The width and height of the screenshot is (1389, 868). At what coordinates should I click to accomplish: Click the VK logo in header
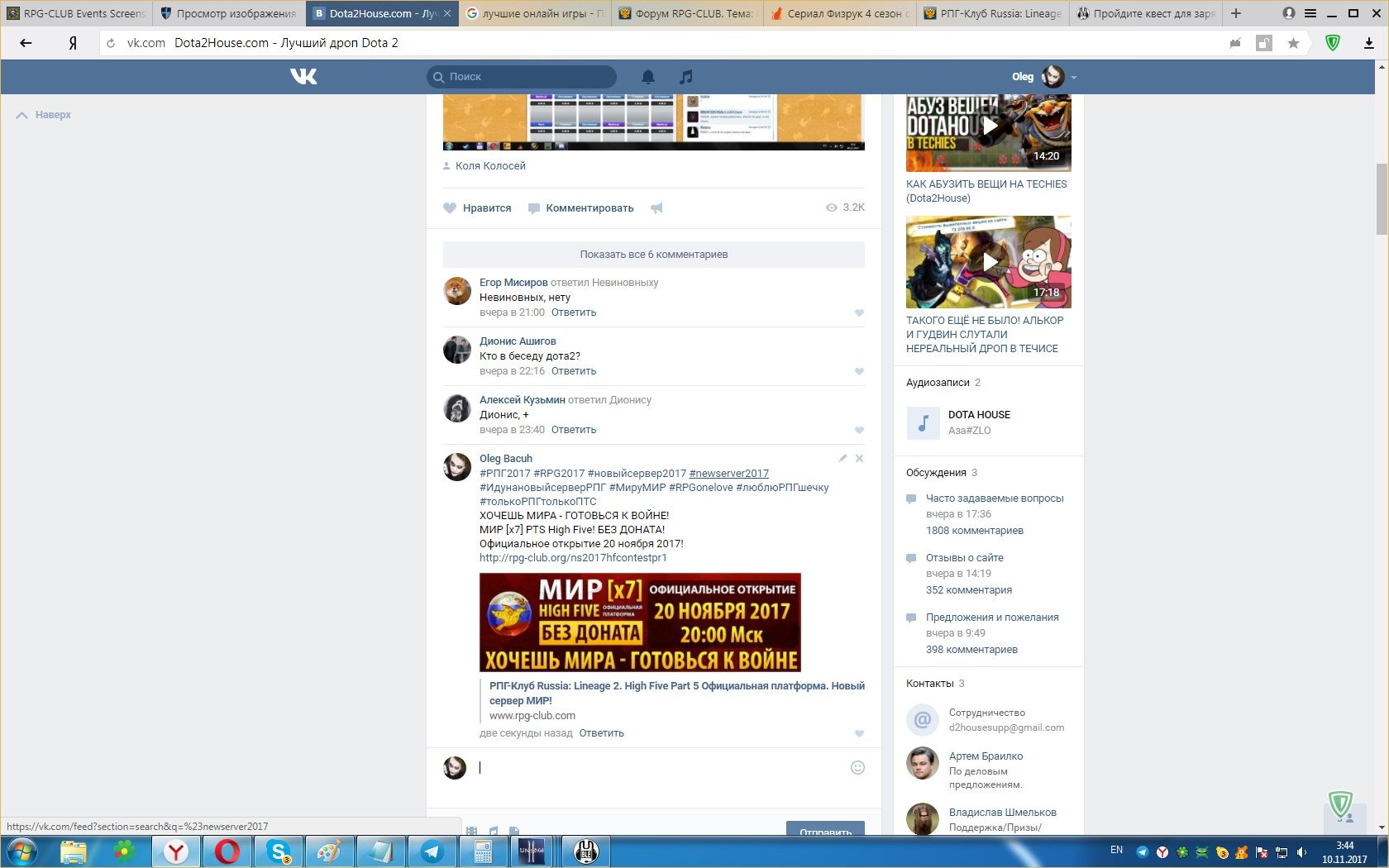[303, 76]
